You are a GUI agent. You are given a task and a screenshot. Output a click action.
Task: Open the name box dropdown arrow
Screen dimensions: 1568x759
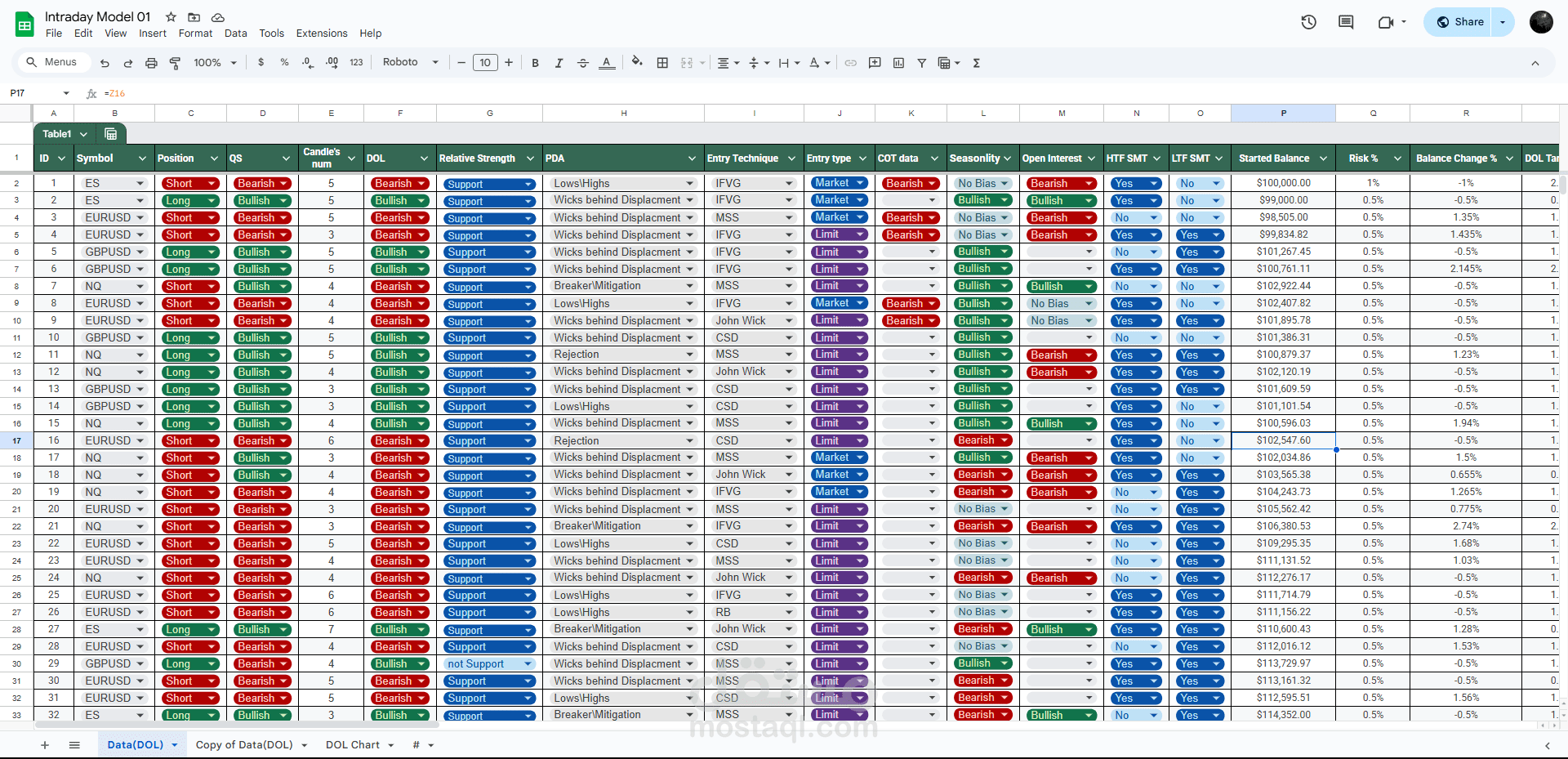(x=66, y=93)
